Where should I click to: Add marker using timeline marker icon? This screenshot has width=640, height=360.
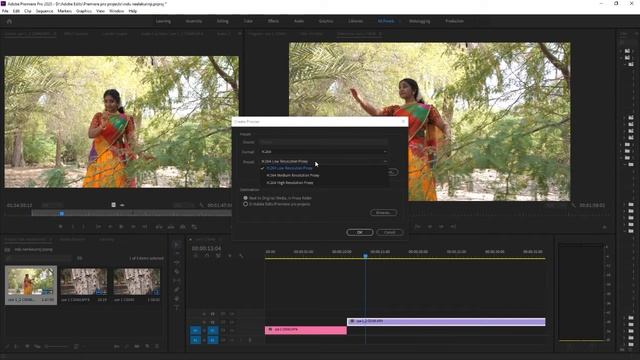pyautogui.click(x=230, y=256)
